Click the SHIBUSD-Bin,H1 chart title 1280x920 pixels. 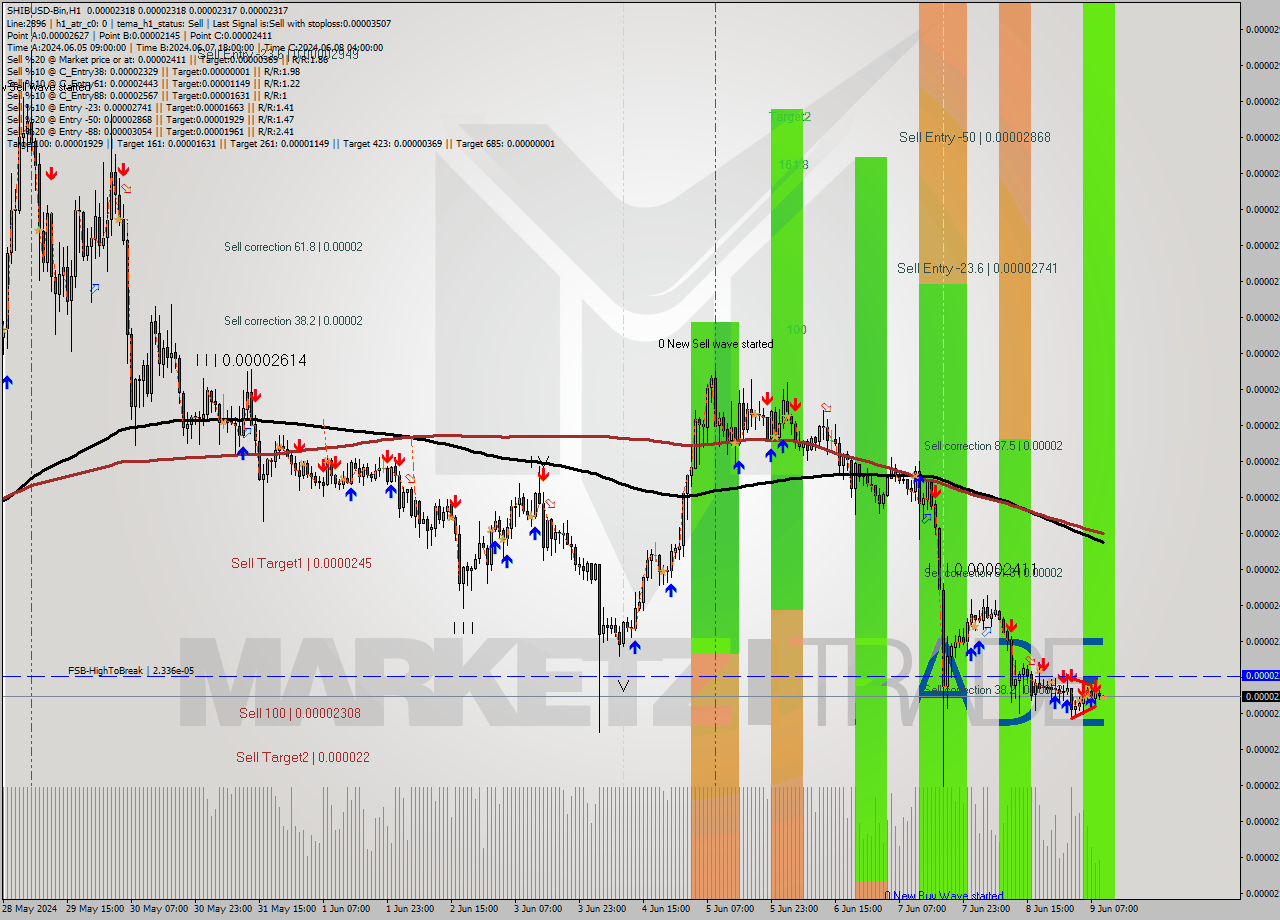[x=44, y=10]
